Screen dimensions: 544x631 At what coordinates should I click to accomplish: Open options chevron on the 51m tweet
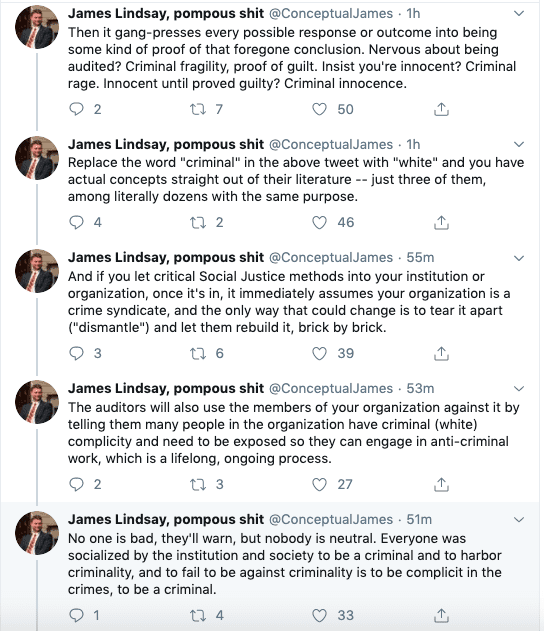[519, 520]
